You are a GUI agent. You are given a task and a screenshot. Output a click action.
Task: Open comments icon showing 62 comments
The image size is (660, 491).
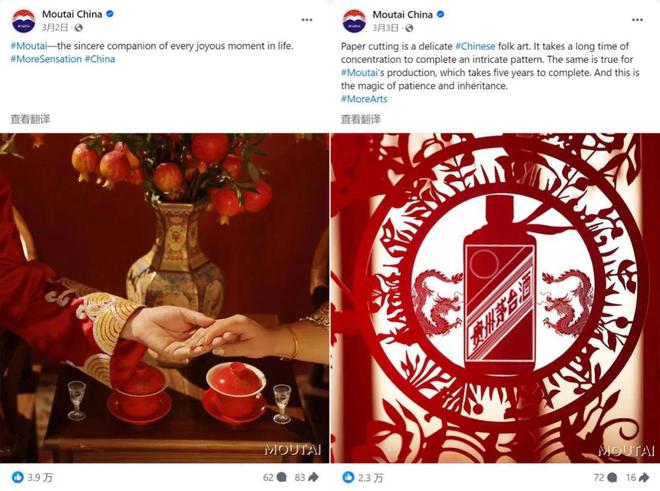click(x=281, y=477)
